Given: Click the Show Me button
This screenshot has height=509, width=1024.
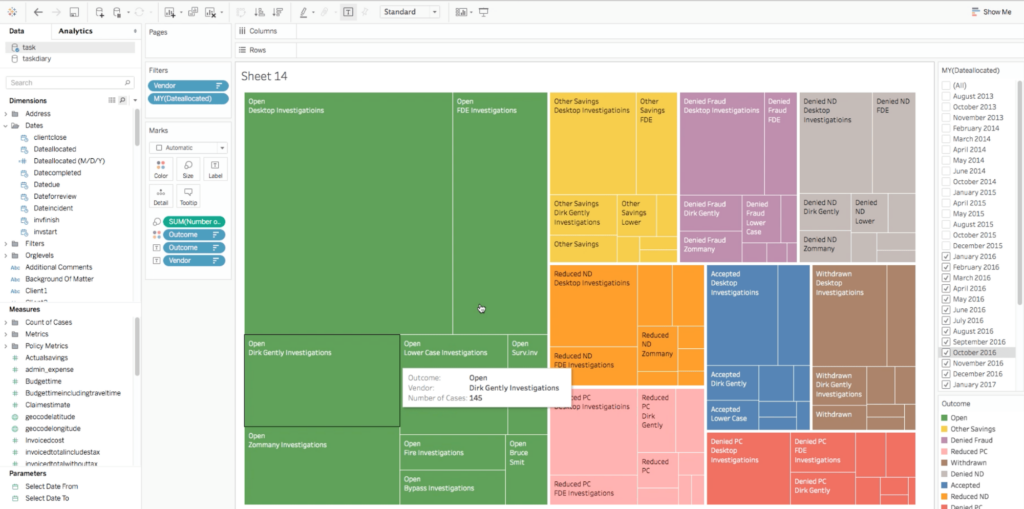Looking at the screenshot, I should (x=990, y=12).
